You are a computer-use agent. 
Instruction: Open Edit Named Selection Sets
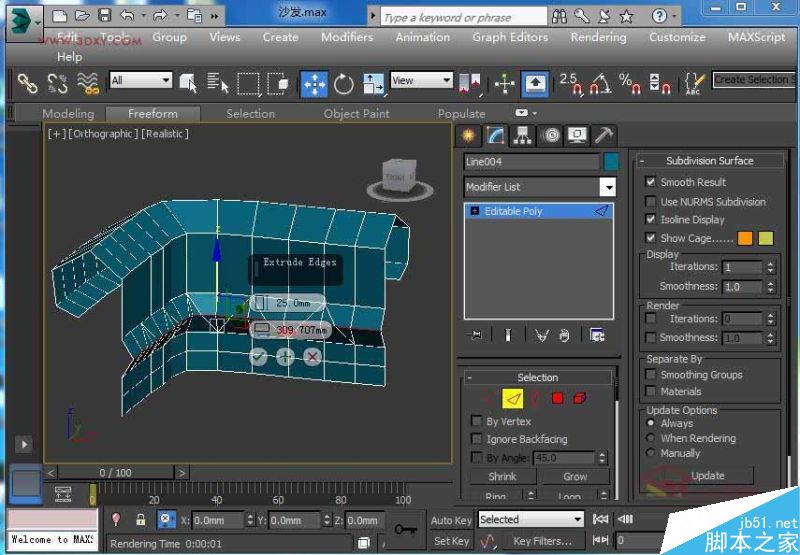(694, 84)
